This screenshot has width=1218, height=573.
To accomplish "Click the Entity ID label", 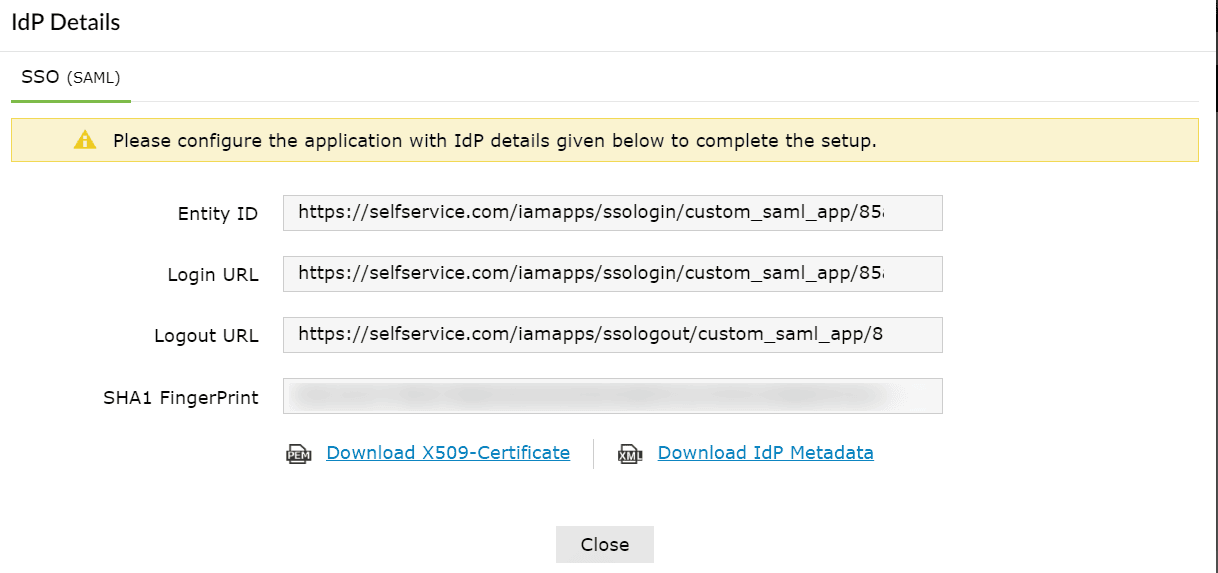I will pos(218,214).
